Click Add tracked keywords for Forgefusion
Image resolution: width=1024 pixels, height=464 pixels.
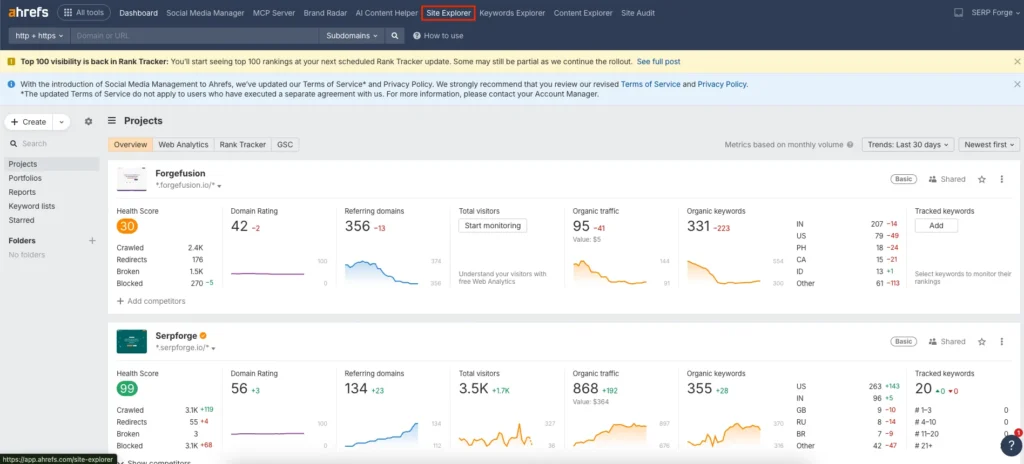click(x=936, y=225)
